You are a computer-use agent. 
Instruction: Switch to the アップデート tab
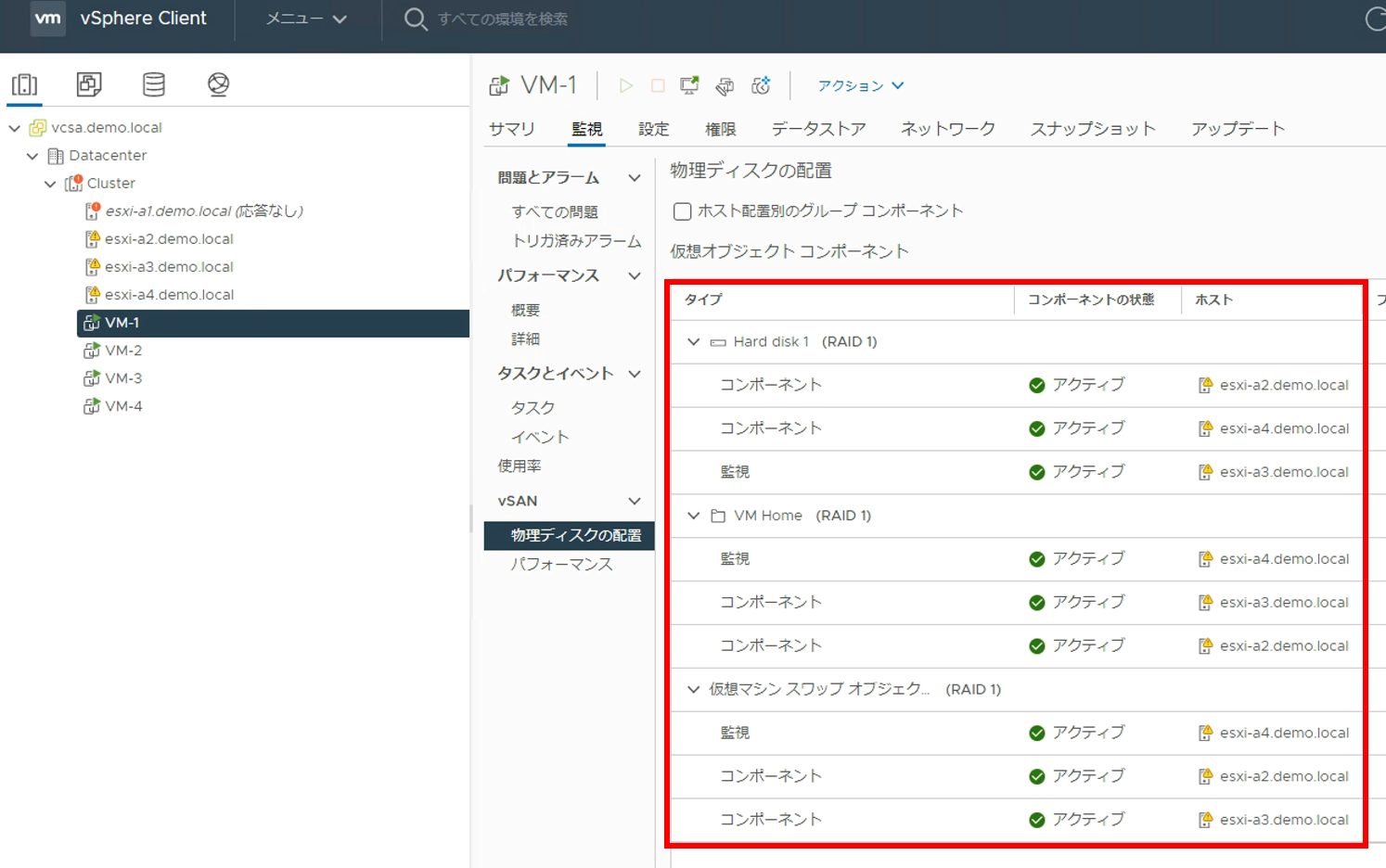click(x=1238, y=129)
